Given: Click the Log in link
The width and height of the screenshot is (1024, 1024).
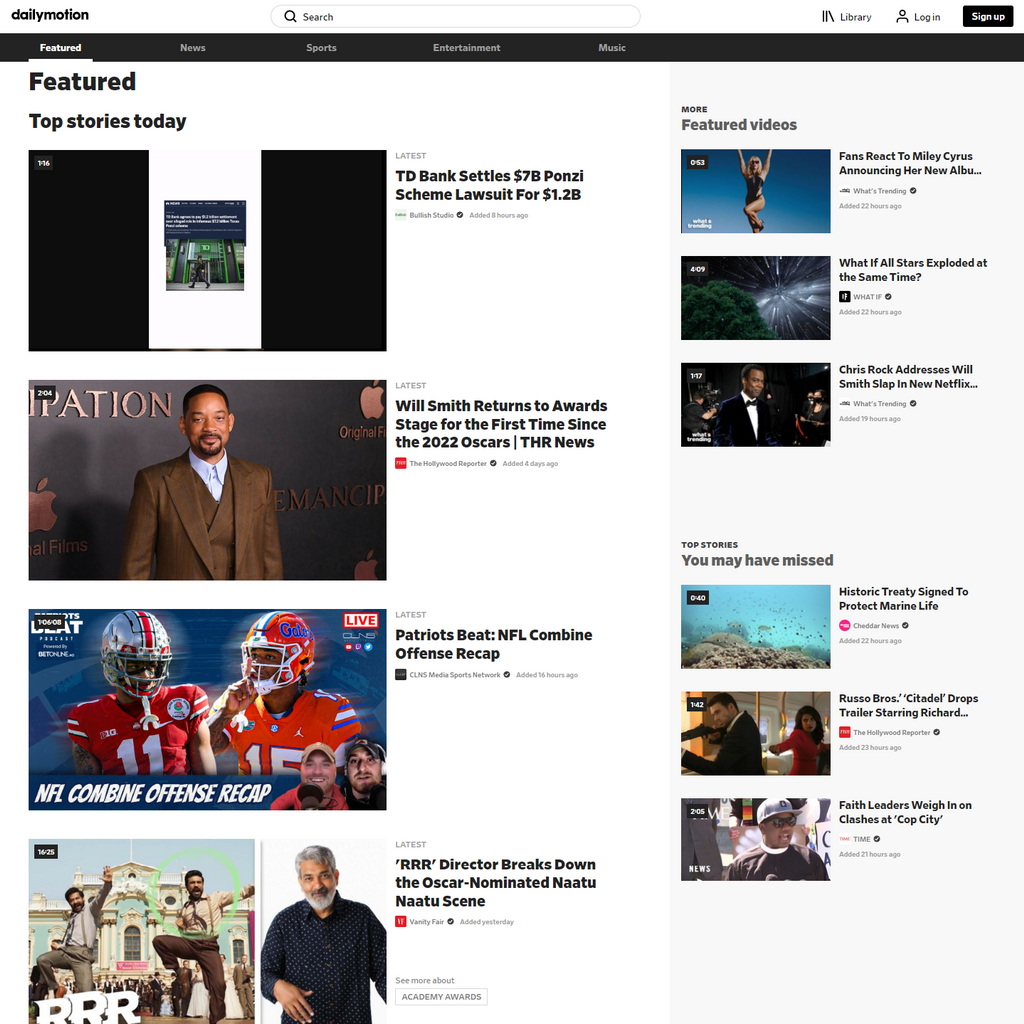Looking at the screenshot, I should click(x=927, y=17).
